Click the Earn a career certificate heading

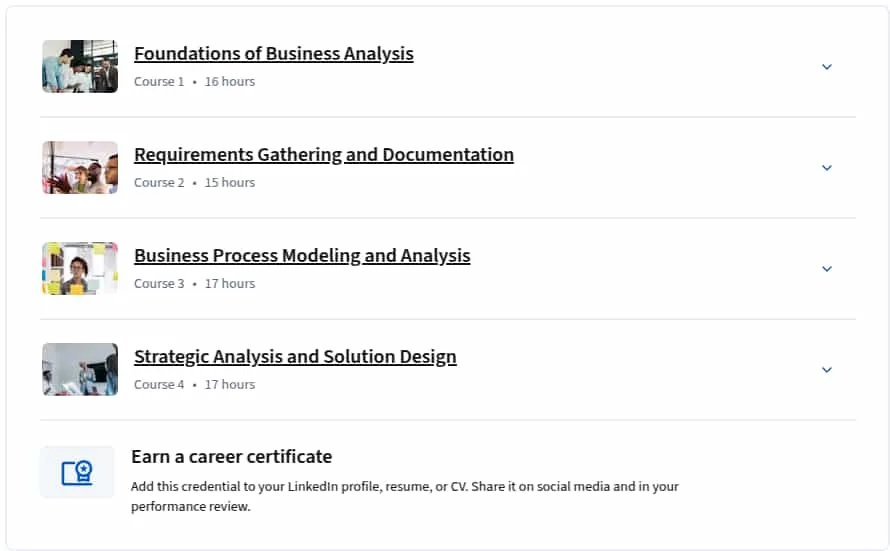click(232, 457)
